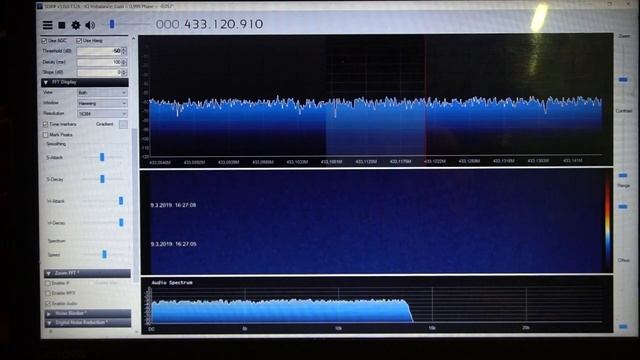640x360 pixels.
Task: Click the 433.120.910 frequency display
Action: pos(209,24)
